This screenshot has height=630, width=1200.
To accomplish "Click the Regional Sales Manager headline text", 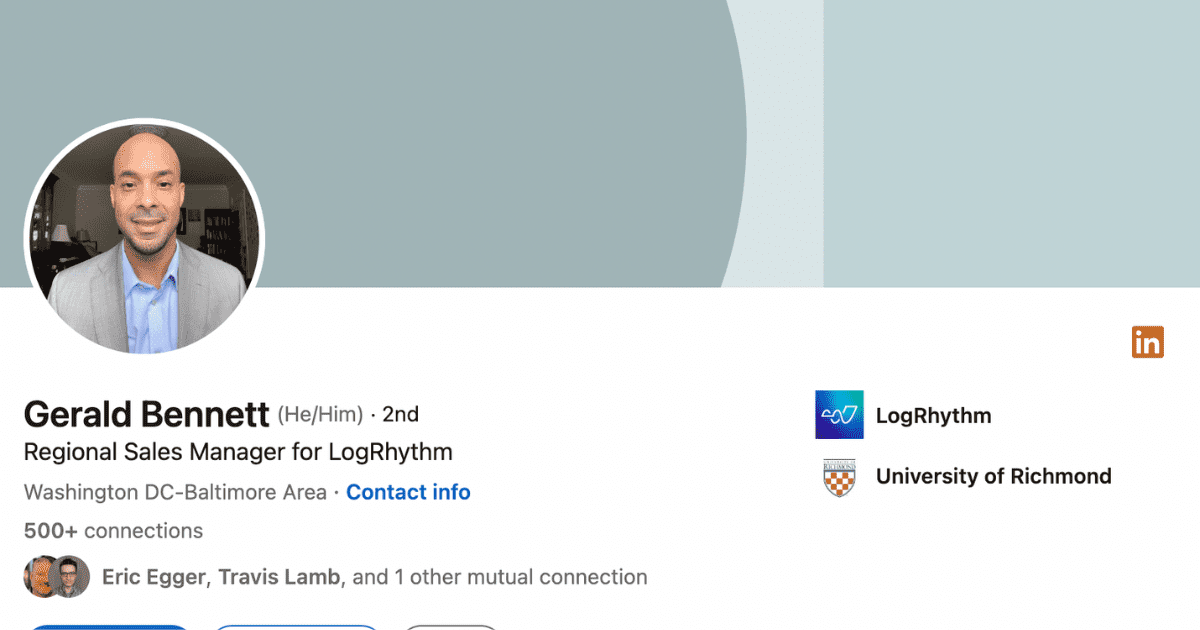I will (238, 452).
